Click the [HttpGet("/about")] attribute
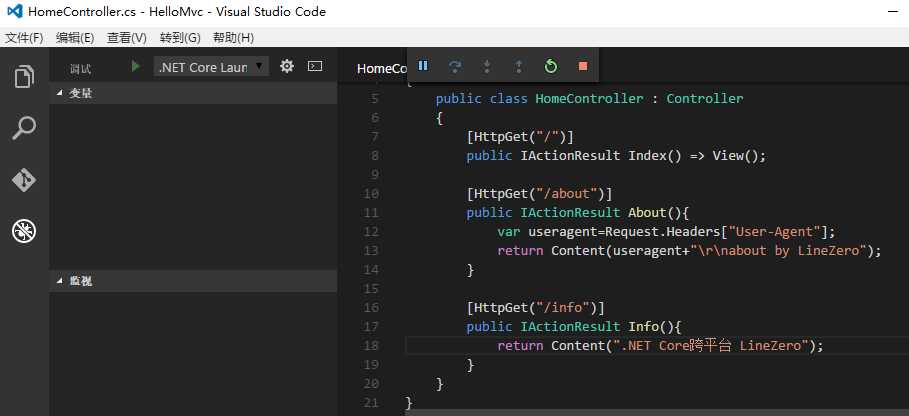This screenshot has width=909, height=416. (539, 193)
